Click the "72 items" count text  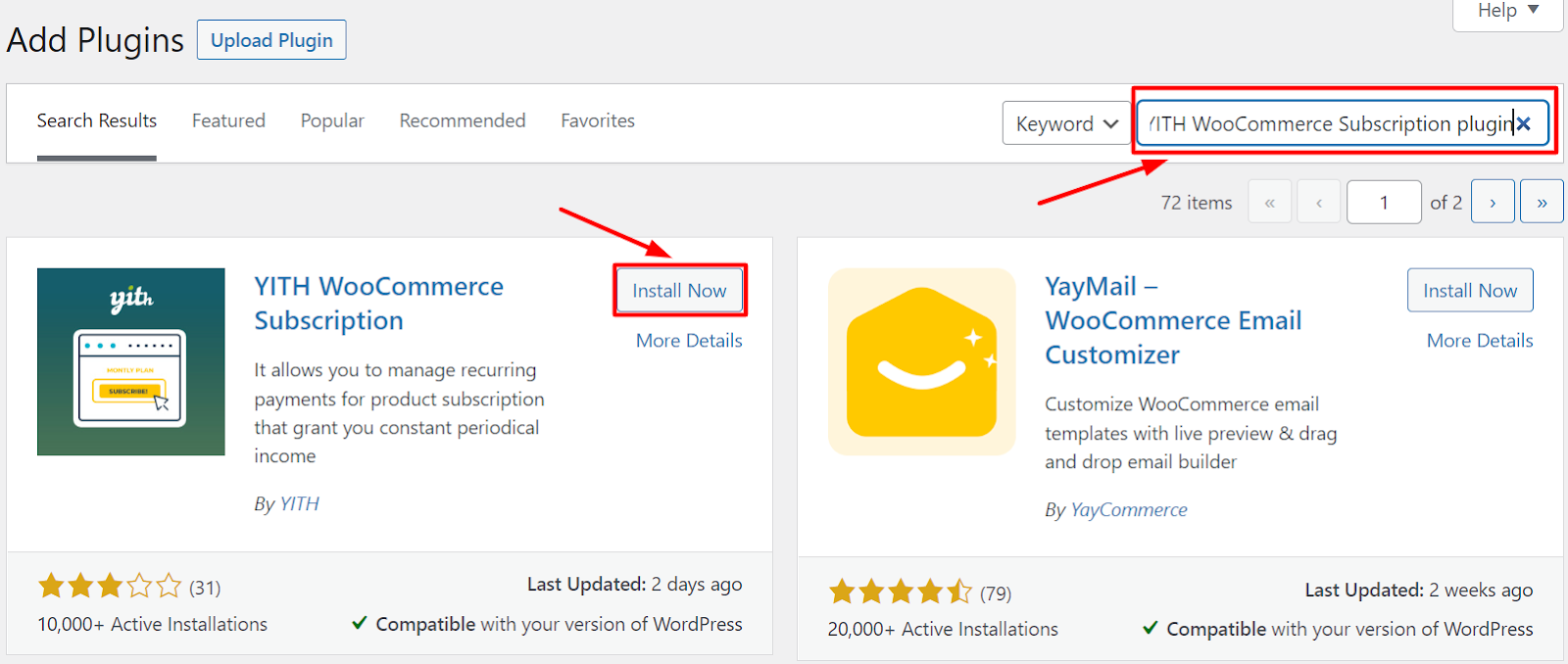(1197, 203)
